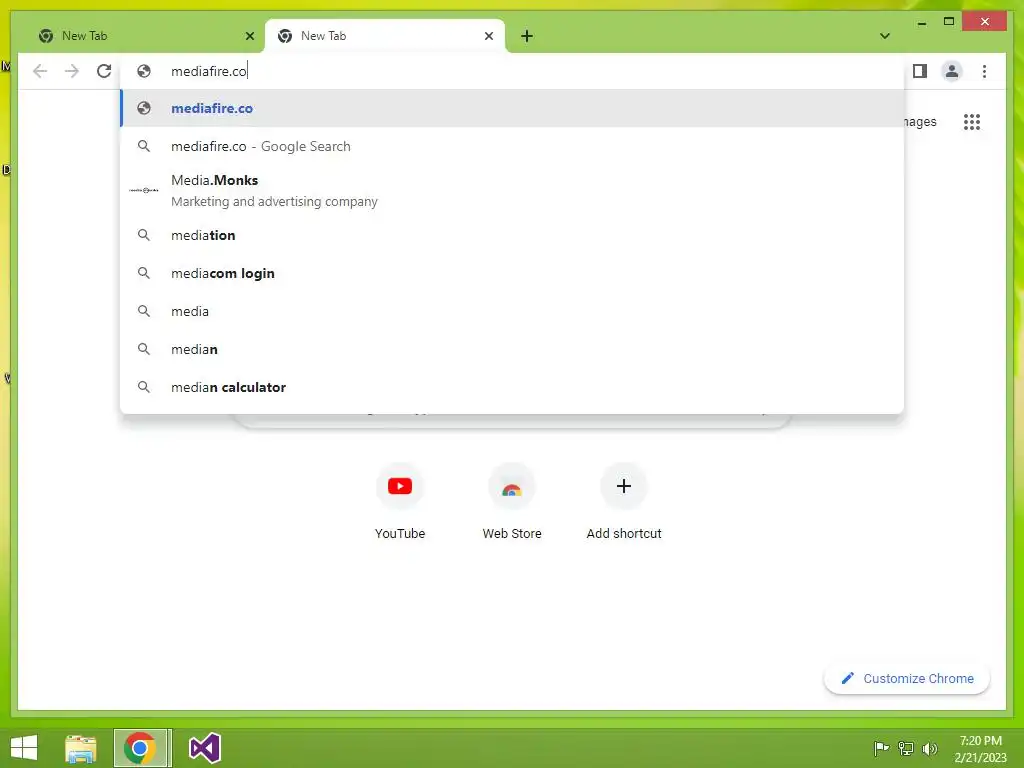
Task: Open a new tab with plus button
Action: tap(527, 36)
